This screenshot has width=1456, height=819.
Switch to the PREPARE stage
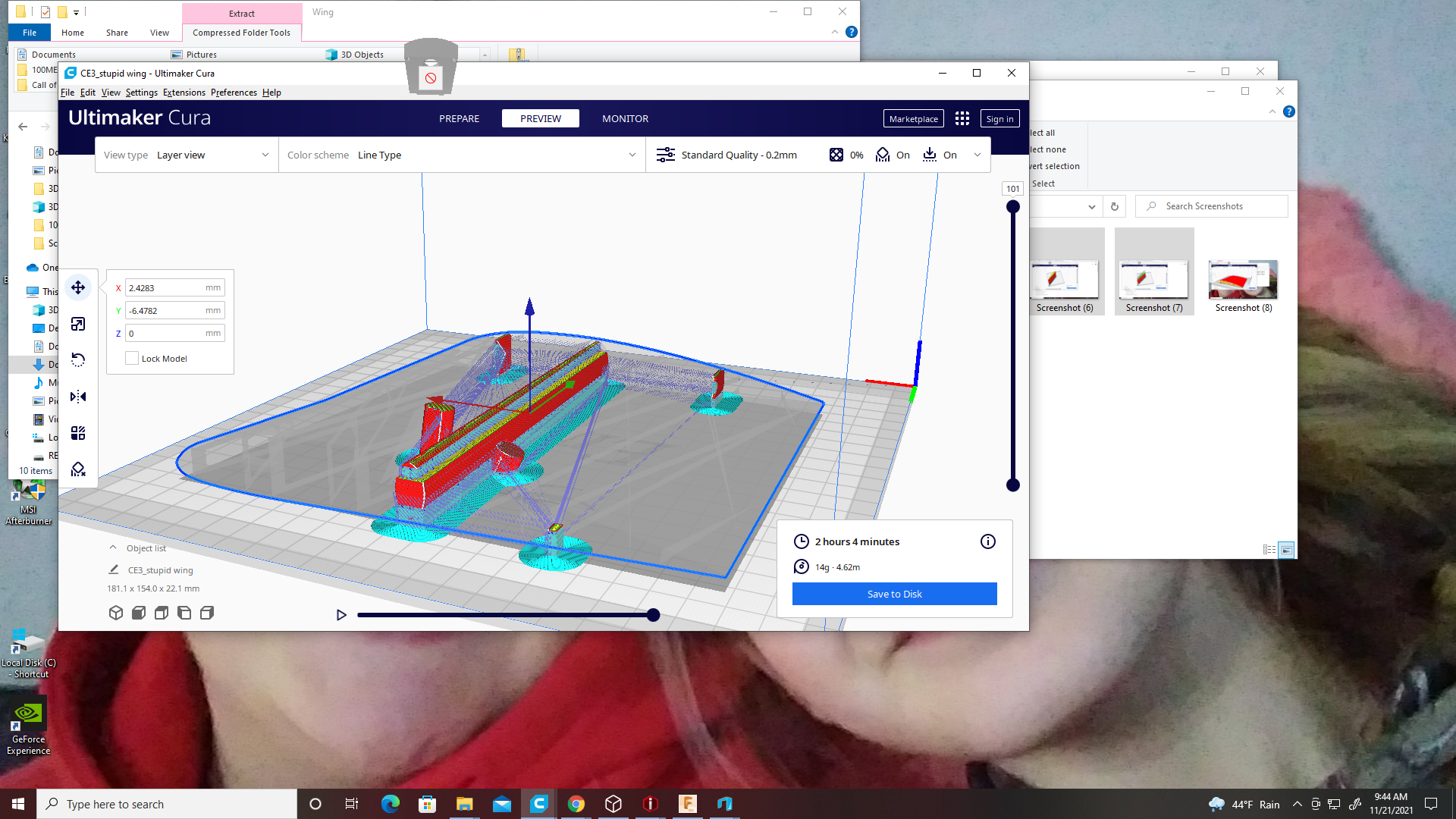(460, 118)
